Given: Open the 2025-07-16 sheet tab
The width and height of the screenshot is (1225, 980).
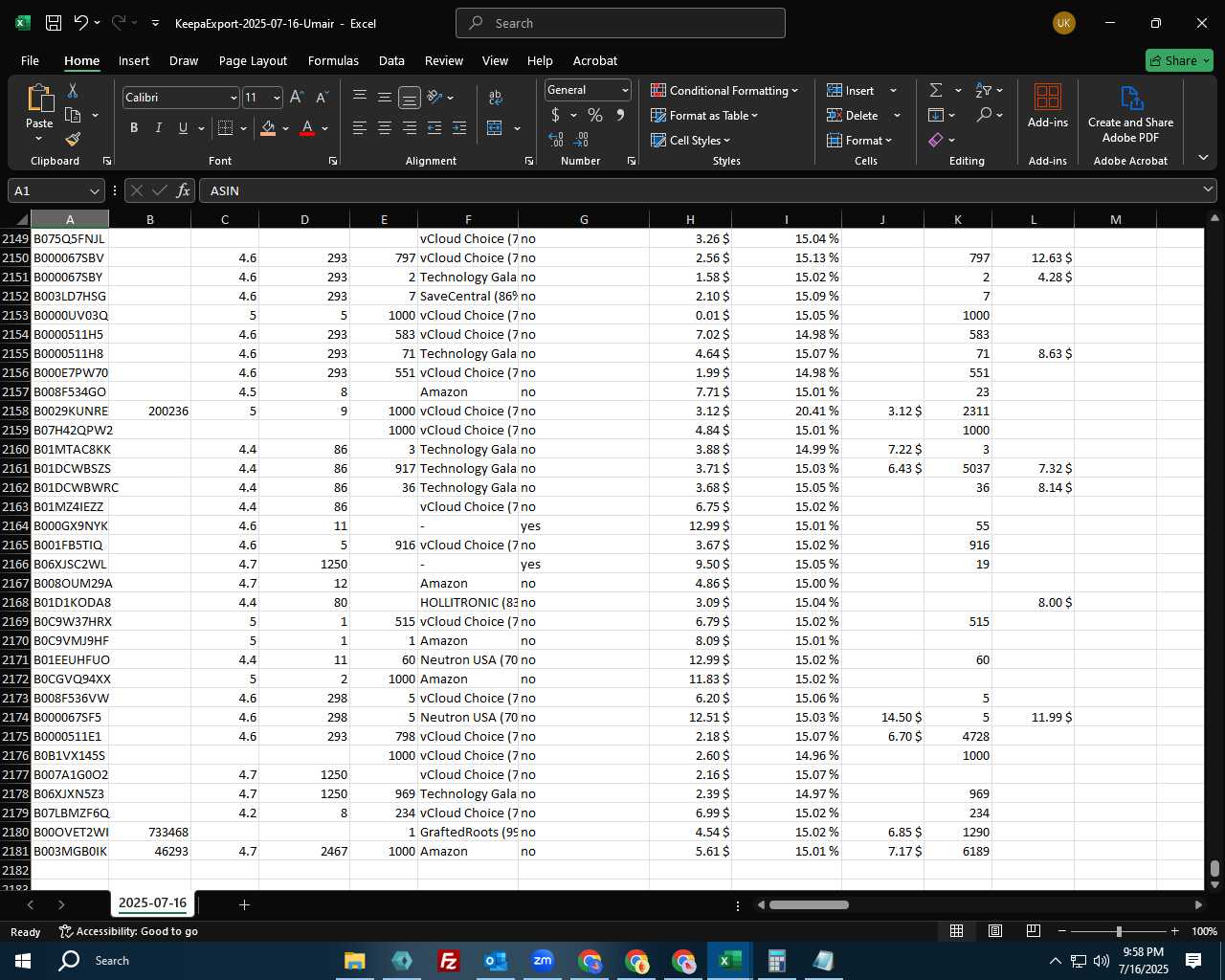Looking at the screenshot, I should [x=152, y=902].
